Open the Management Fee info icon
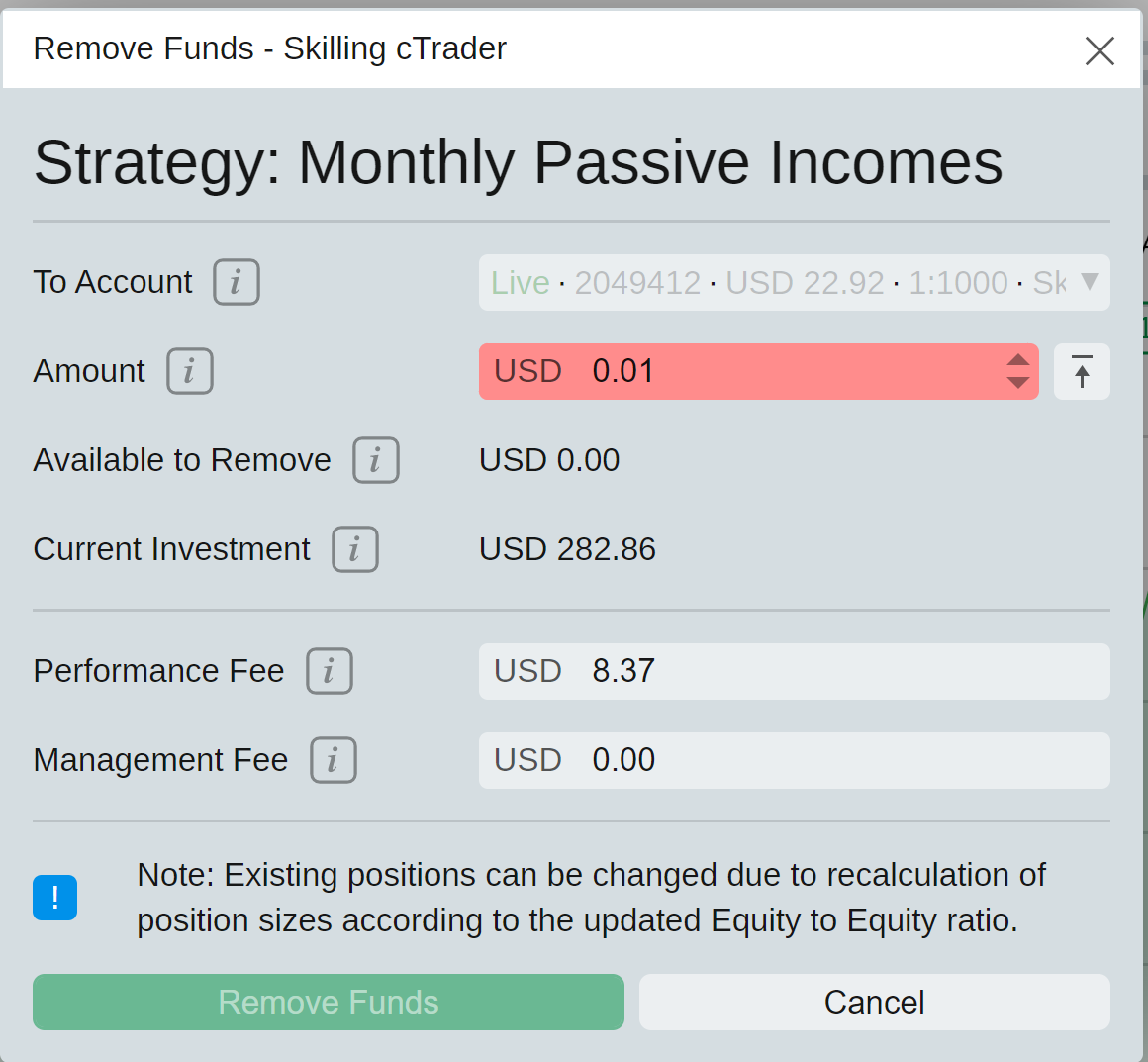1148x1062 pixels. point(334,760)
